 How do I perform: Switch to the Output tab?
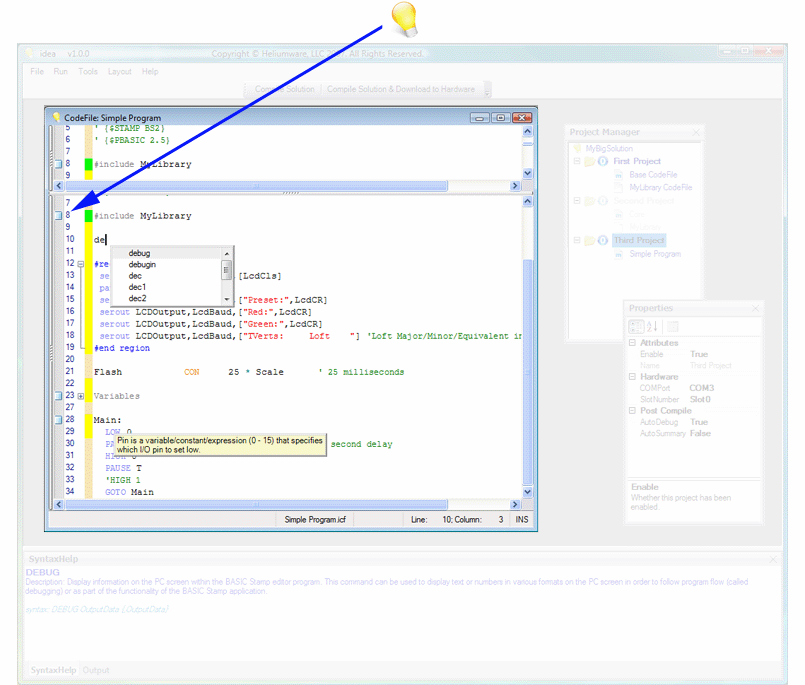(x=96, y=670)
